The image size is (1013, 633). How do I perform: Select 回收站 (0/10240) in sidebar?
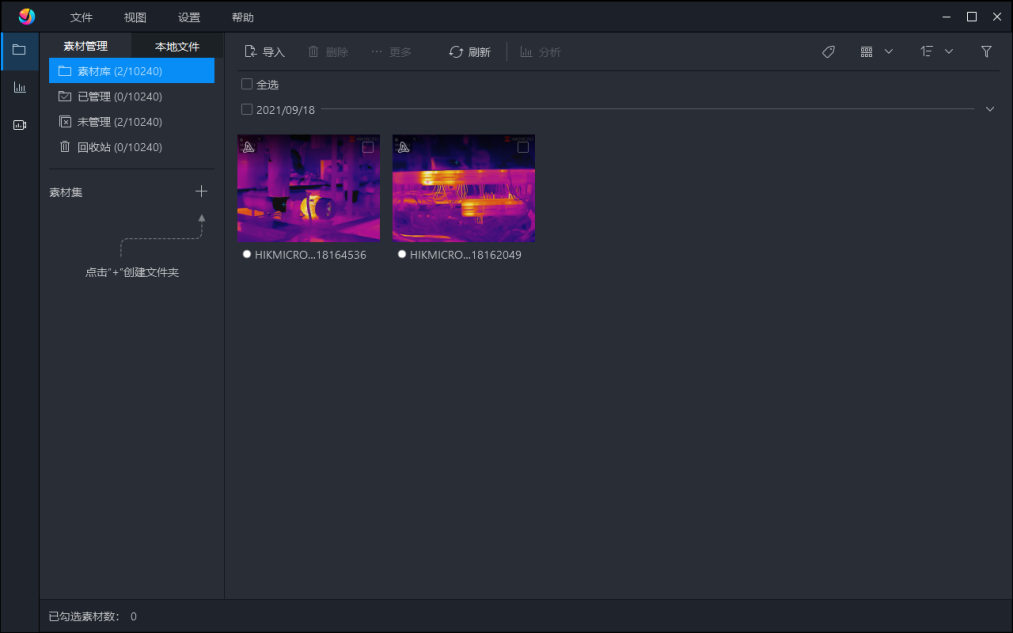(132, 147)
